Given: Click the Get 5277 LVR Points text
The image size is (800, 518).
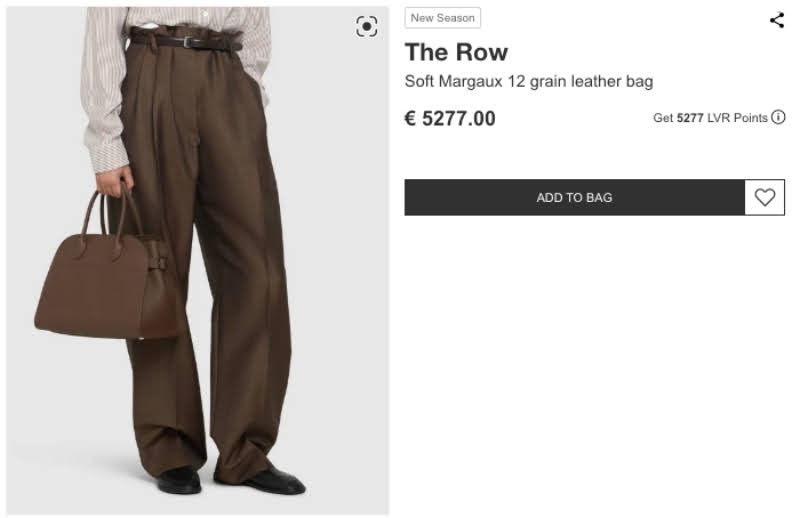Looking at the screenshot, I should click(x=710, y=118).
